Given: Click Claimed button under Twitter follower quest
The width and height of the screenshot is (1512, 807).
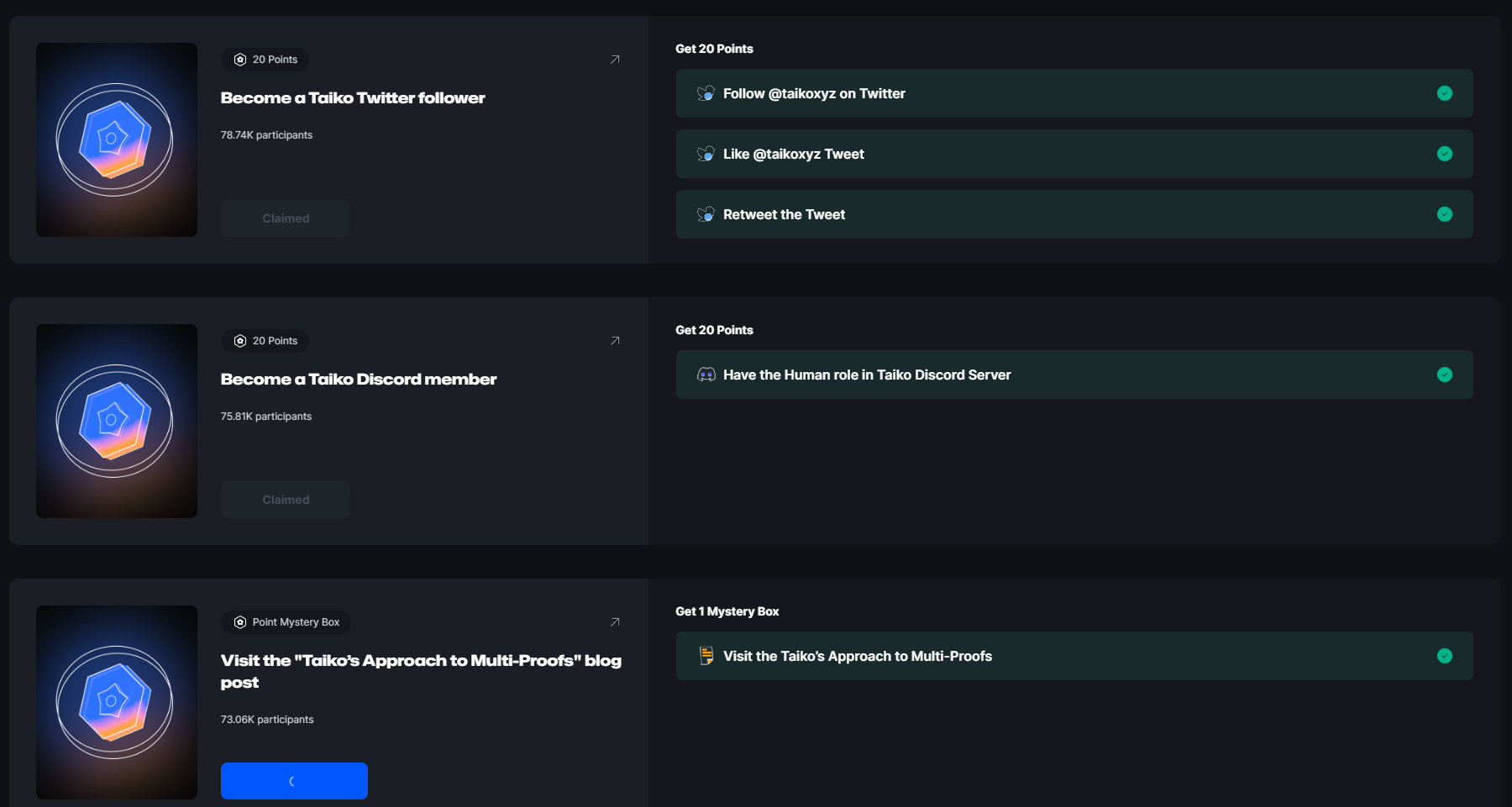Looking at the screenshot, I should click(x=286, y=218).
